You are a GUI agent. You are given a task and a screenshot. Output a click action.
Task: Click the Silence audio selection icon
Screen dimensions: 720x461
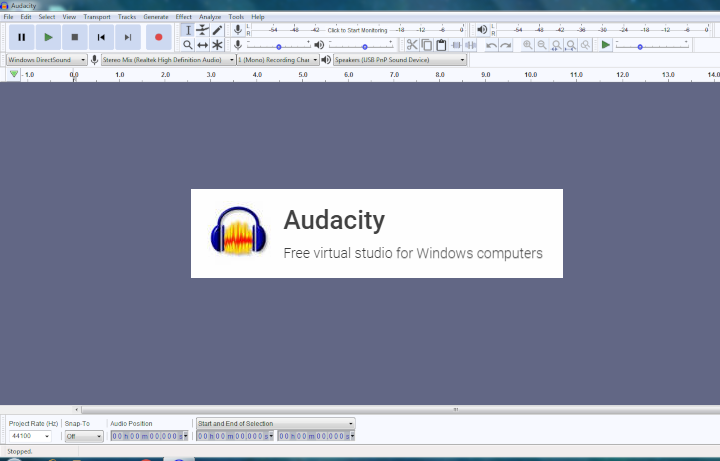pos(470,45)
